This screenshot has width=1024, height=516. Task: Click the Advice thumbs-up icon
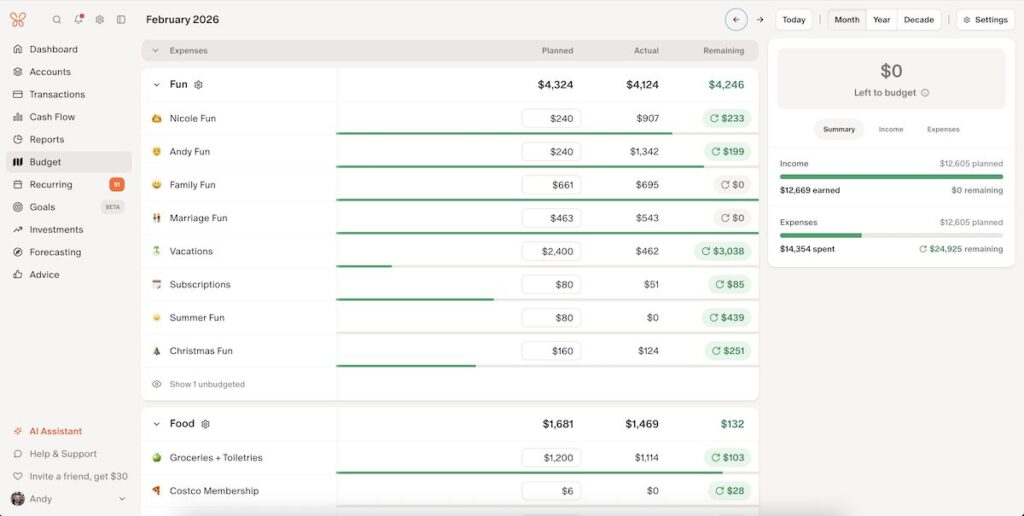pyautogui.click(x=18, y=274)
